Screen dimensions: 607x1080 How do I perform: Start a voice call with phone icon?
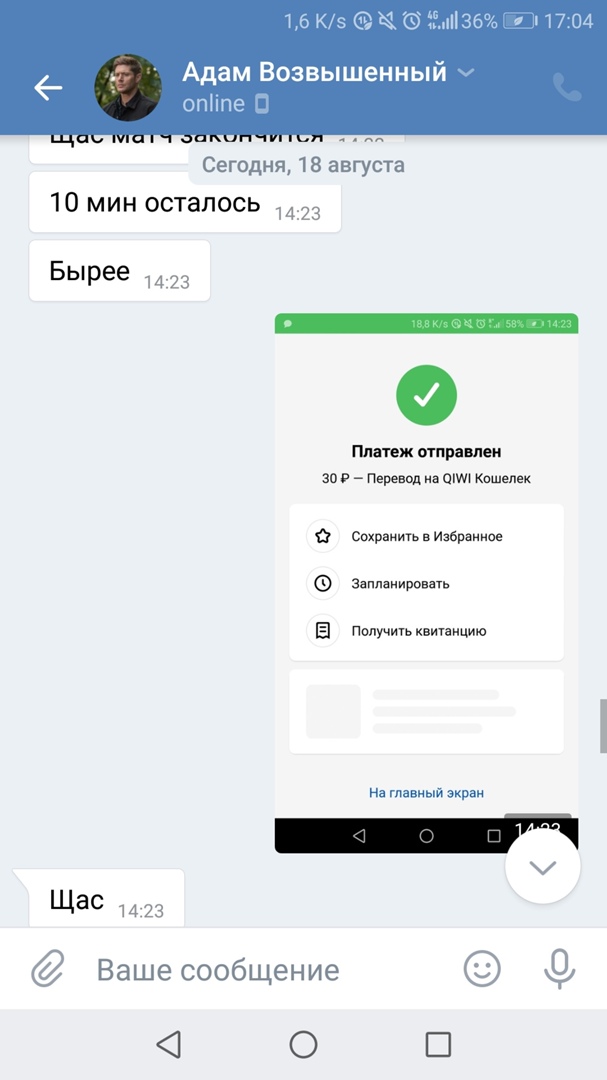[x=567, y=88]
